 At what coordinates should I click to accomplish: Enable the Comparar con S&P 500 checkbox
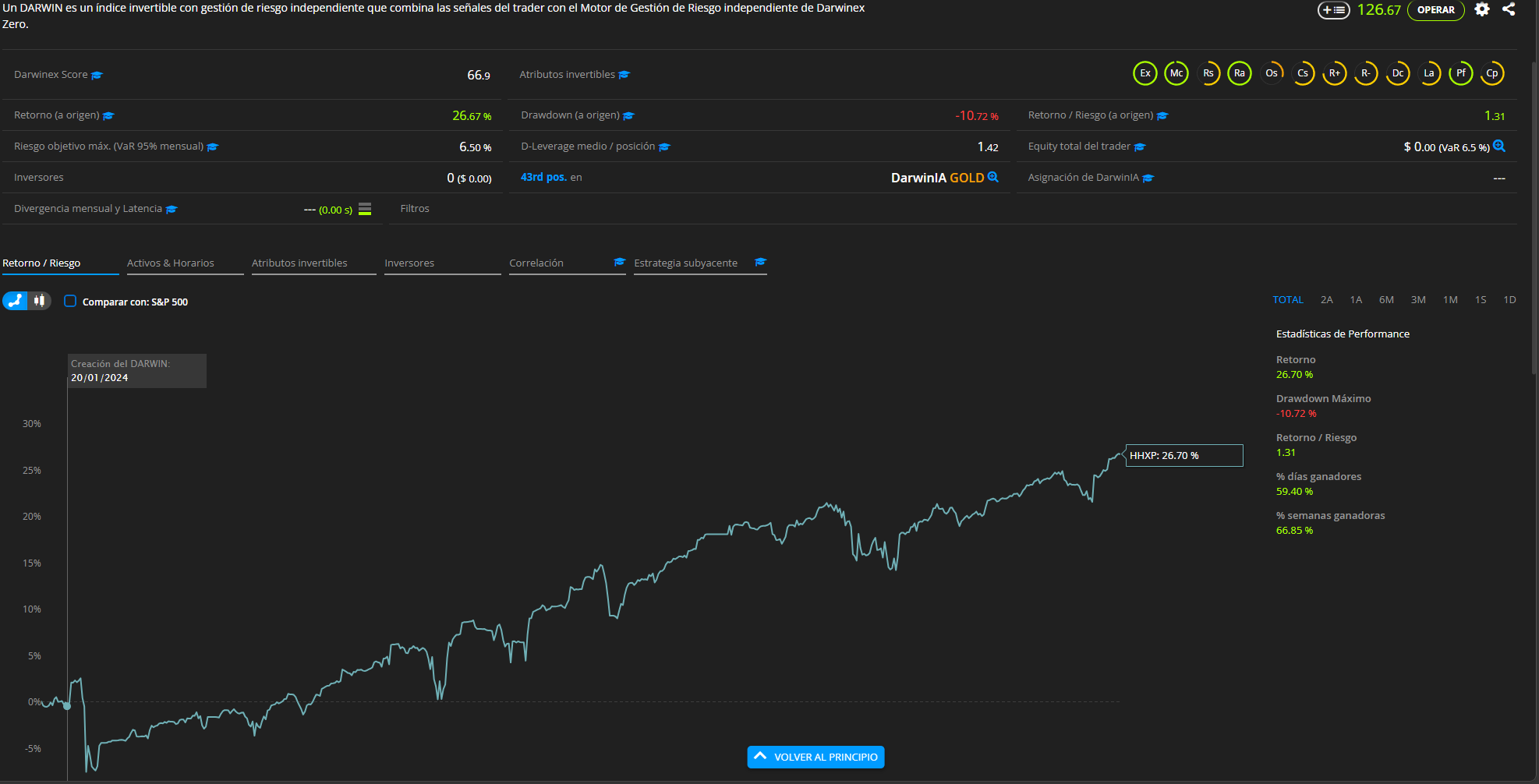tap(70, 302)
